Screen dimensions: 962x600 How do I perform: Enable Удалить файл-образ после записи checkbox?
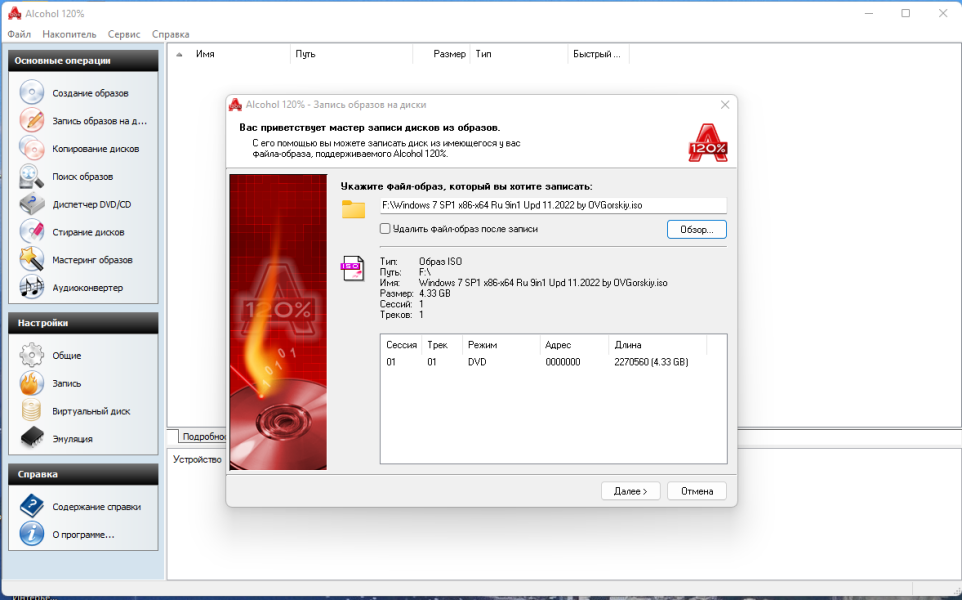tap(385, 229)
